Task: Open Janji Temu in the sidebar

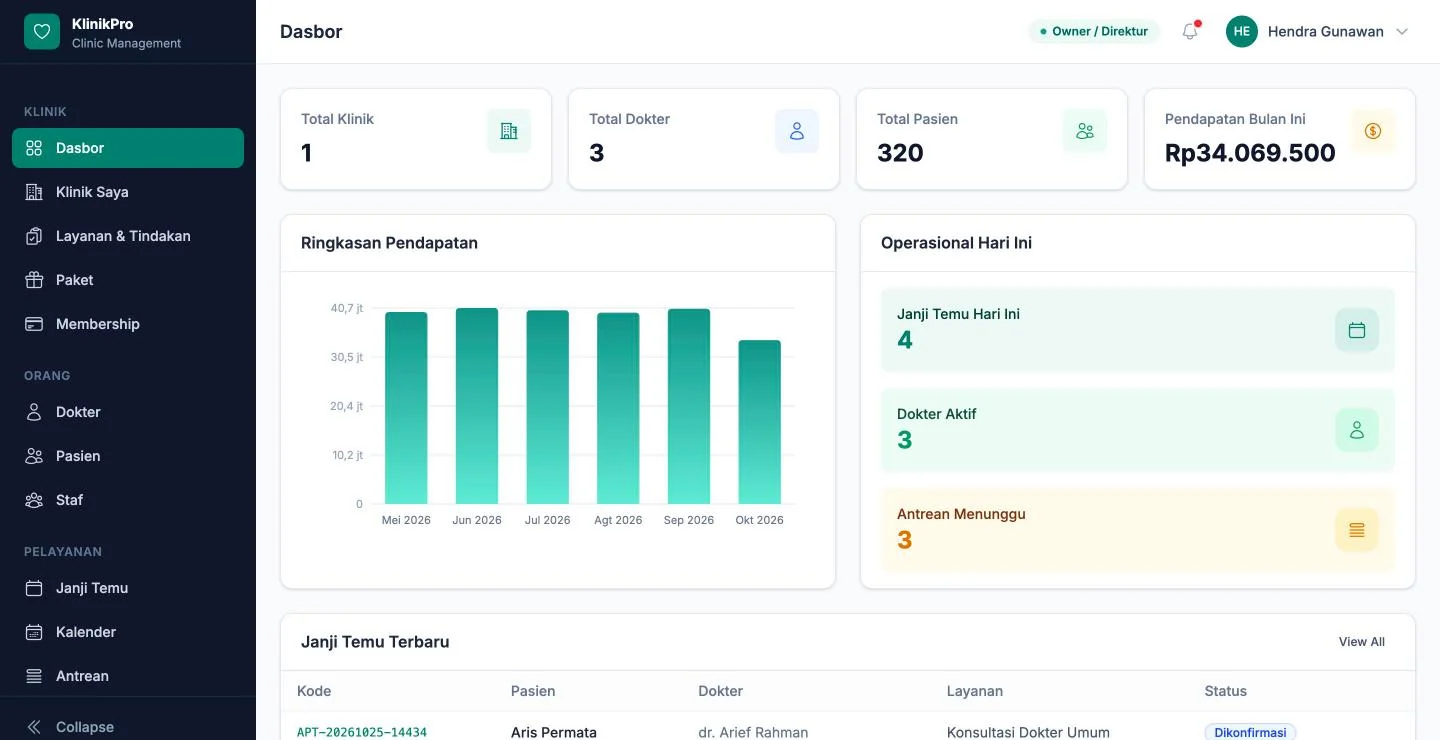Action: point(128,588)
